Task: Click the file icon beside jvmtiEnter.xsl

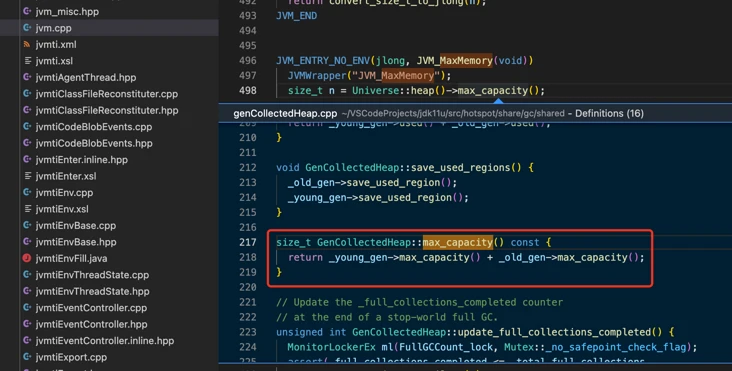Action: click(27, 176)
